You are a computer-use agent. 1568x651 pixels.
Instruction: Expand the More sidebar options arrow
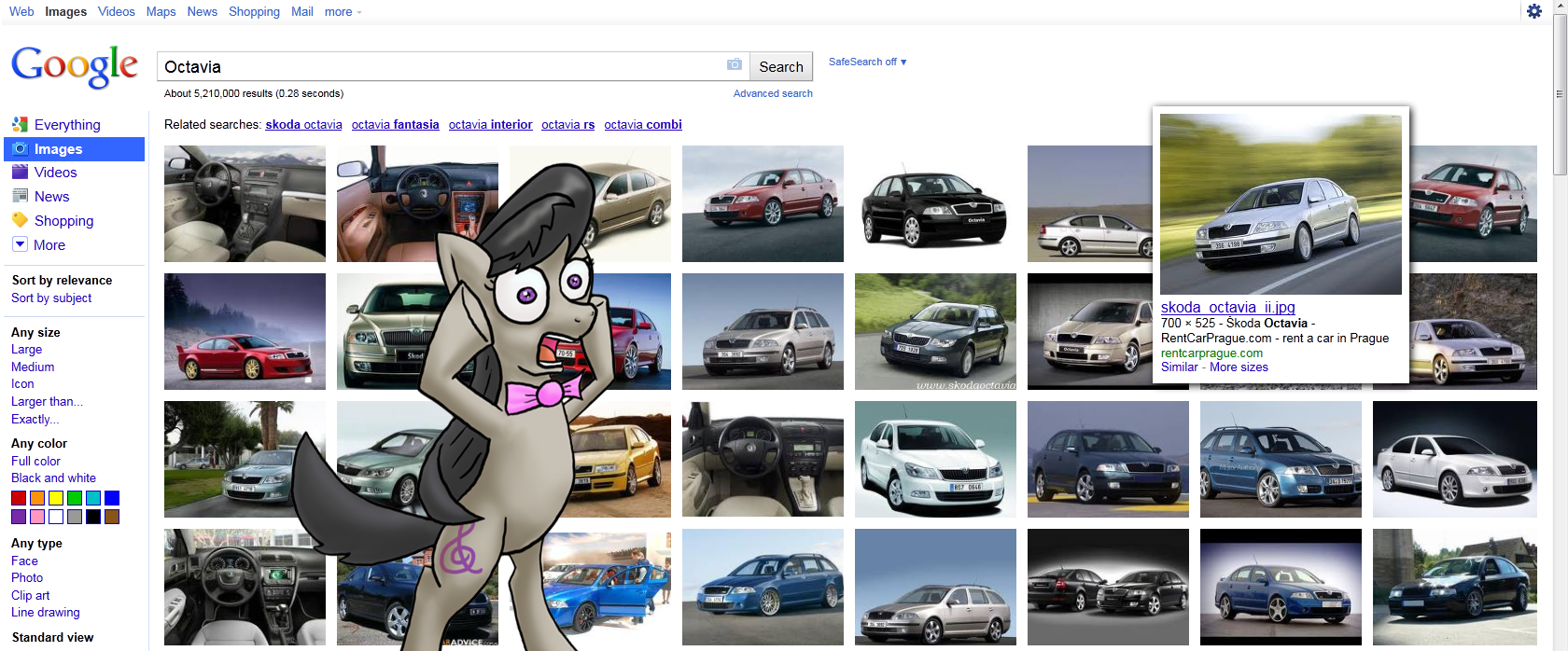click(x=20, y=243)
